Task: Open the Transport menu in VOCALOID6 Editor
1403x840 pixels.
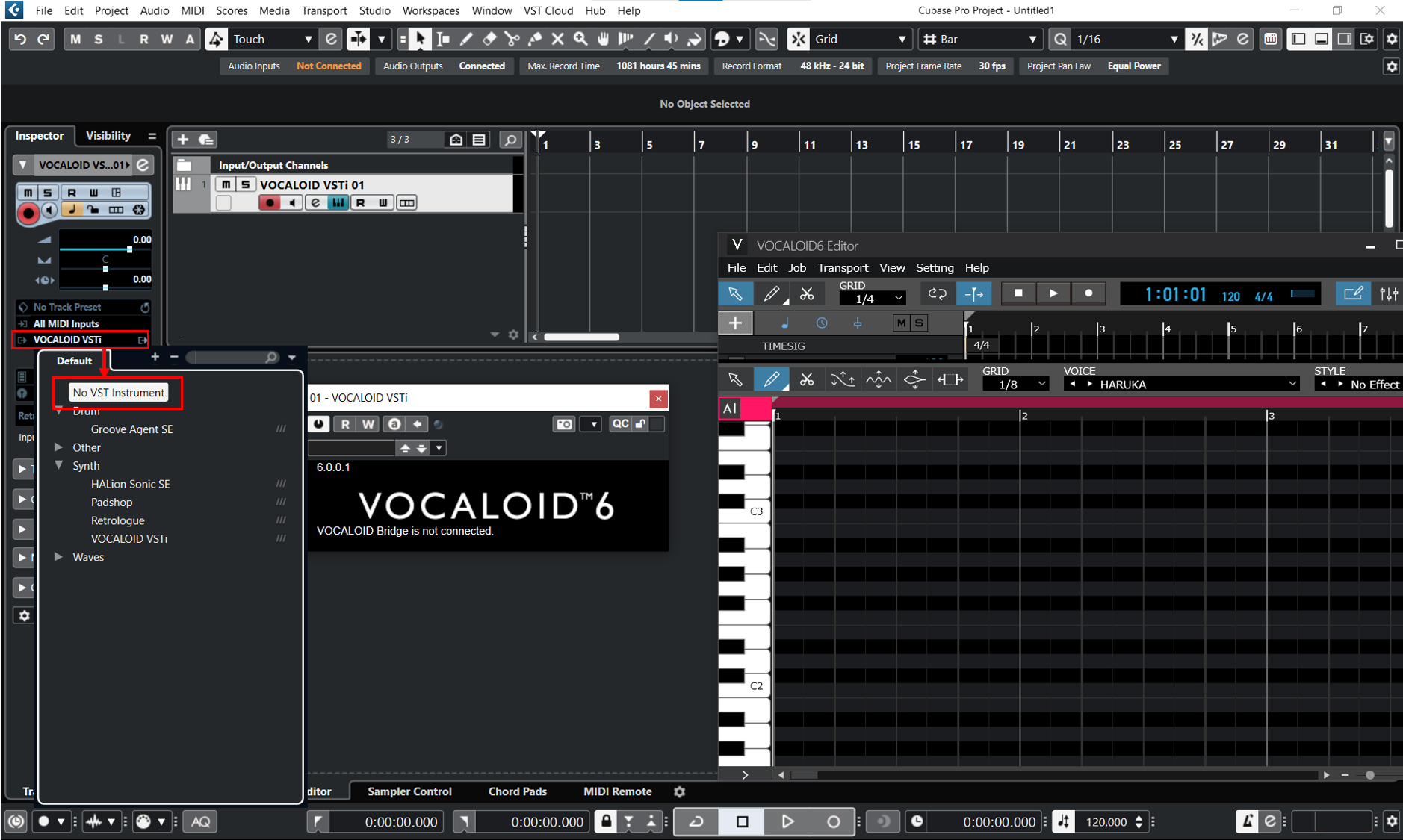Action: point(843,267)
